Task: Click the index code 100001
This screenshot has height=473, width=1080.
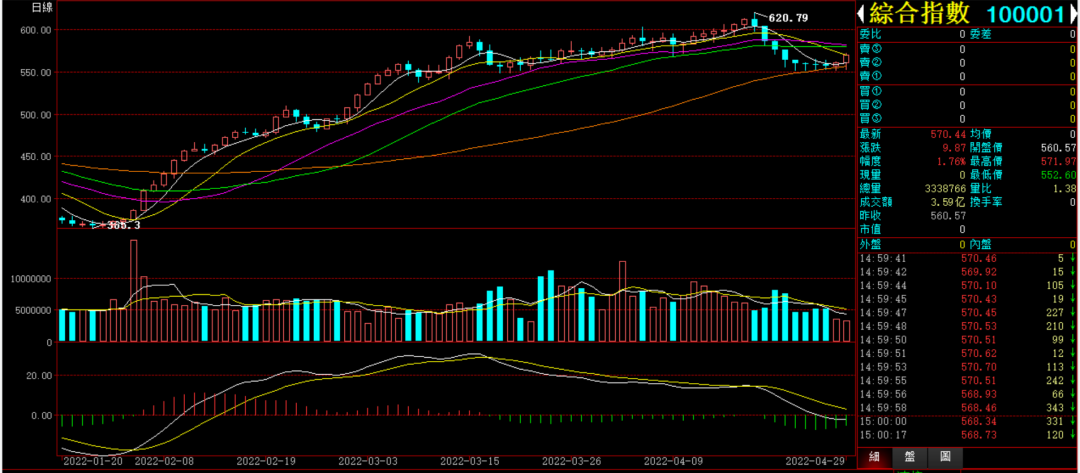Action: tap(1026, 14)
